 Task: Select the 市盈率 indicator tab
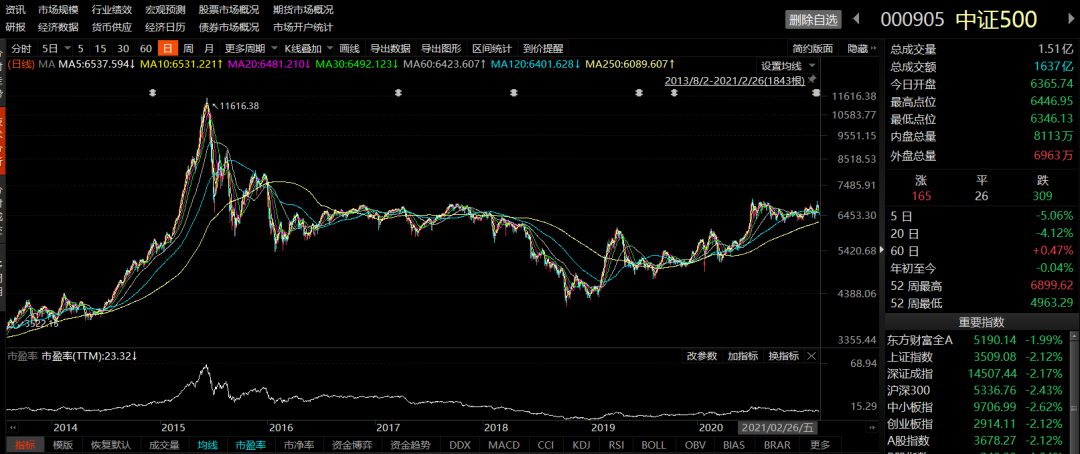tap(250, 445)
